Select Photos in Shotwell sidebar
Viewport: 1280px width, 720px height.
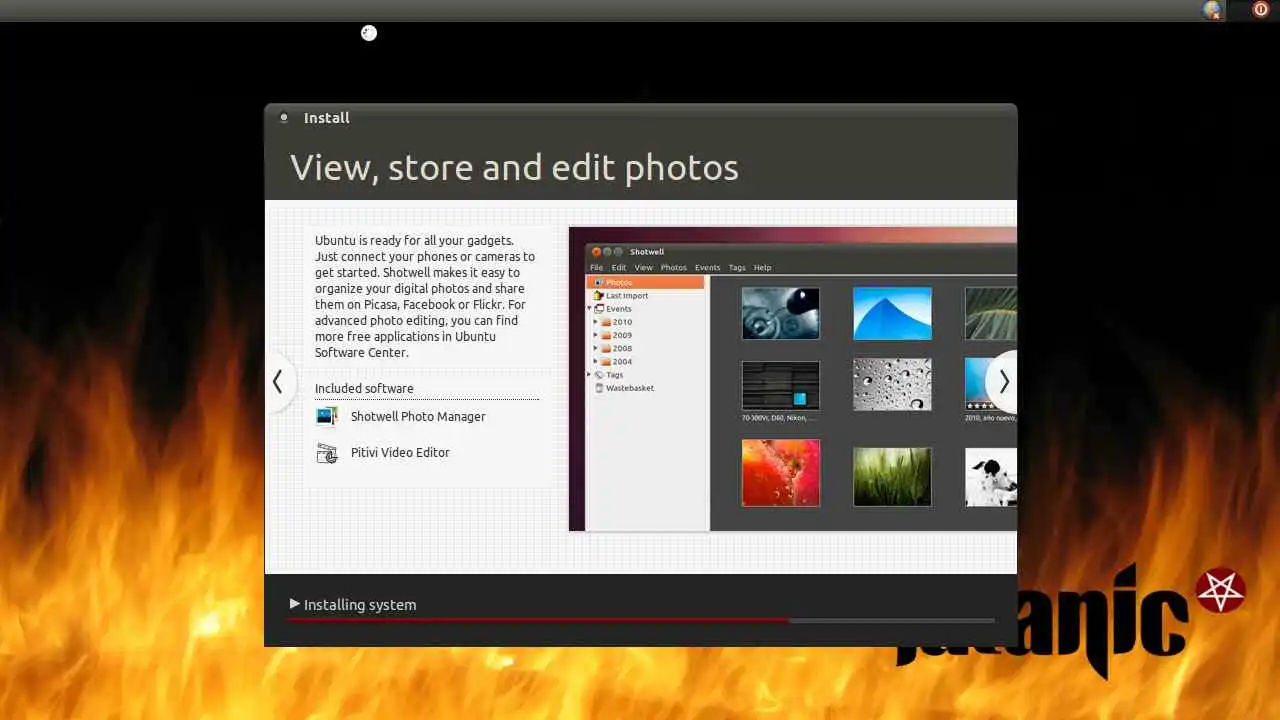[646, 283]
